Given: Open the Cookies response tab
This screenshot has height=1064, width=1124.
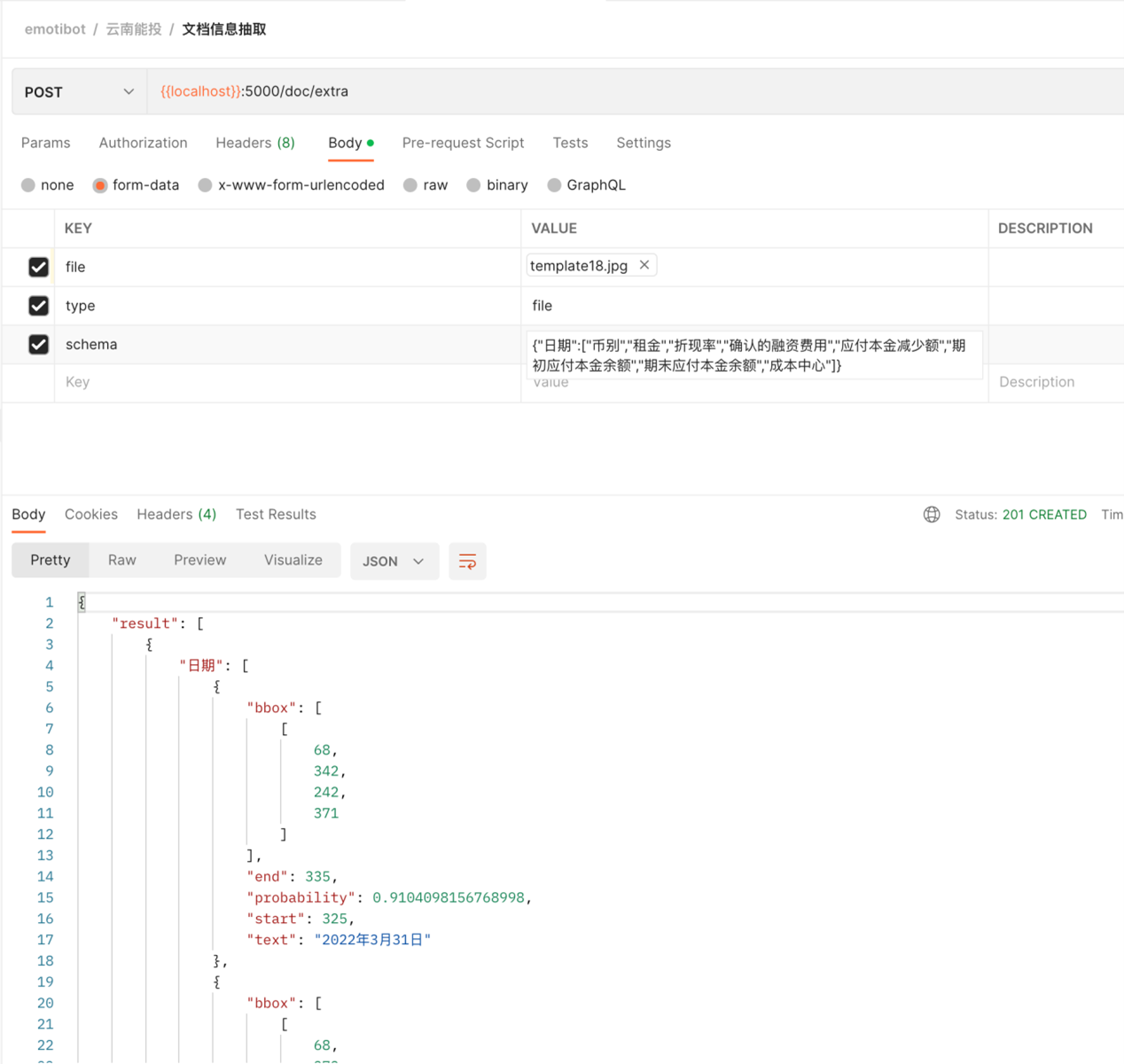Looking at the screenshot, I should coord(90,514).
